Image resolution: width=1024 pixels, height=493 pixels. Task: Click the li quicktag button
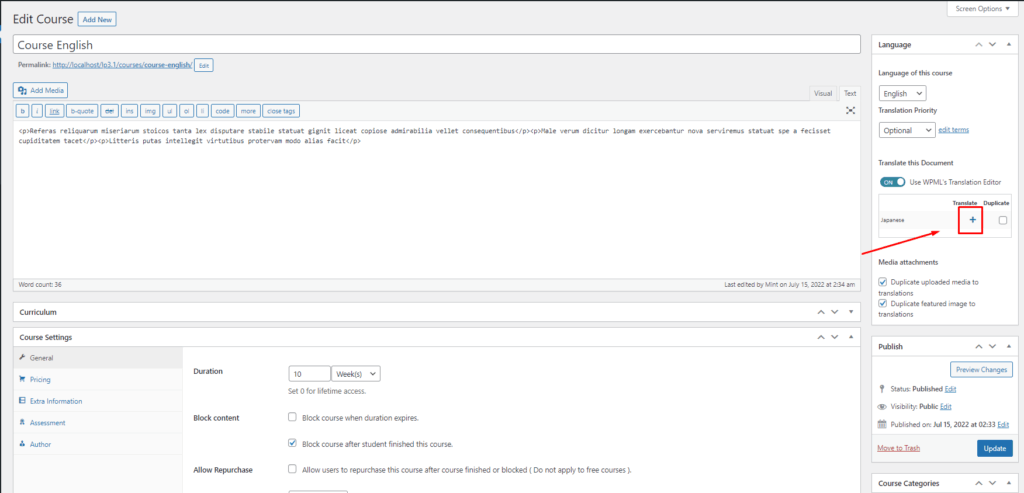pyautogui.click(x=203, y=111)
